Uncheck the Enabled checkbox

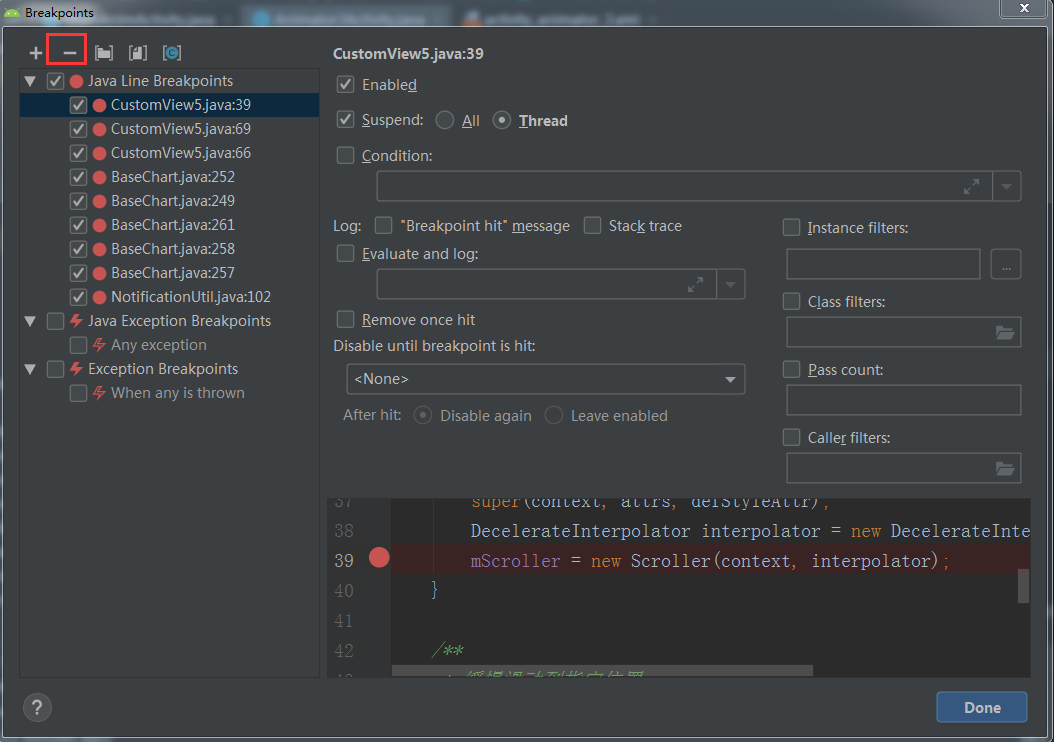346,85
